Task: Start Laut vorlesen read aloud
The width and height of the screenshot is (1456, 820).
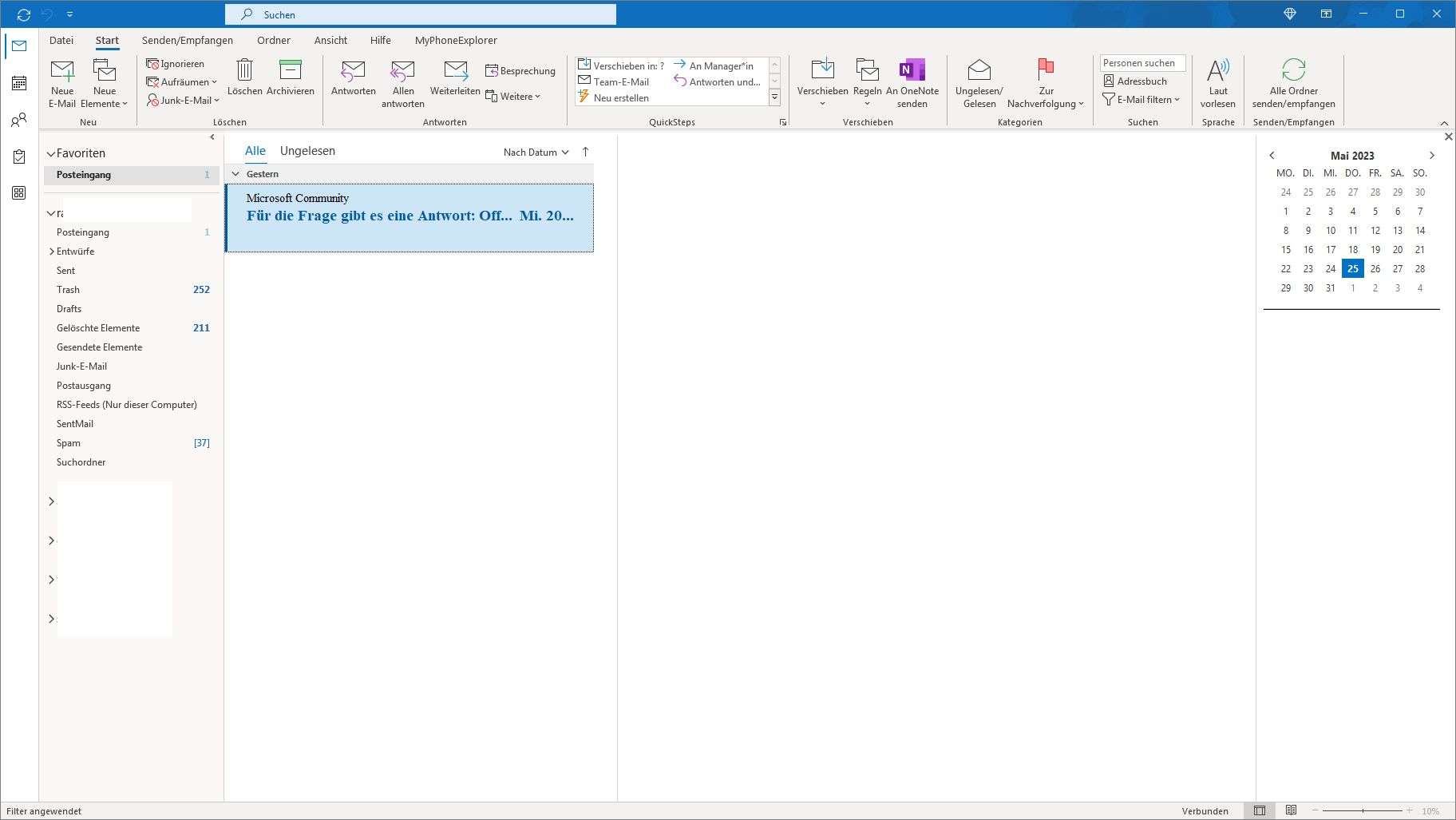Action: [x=1218, y=83]
